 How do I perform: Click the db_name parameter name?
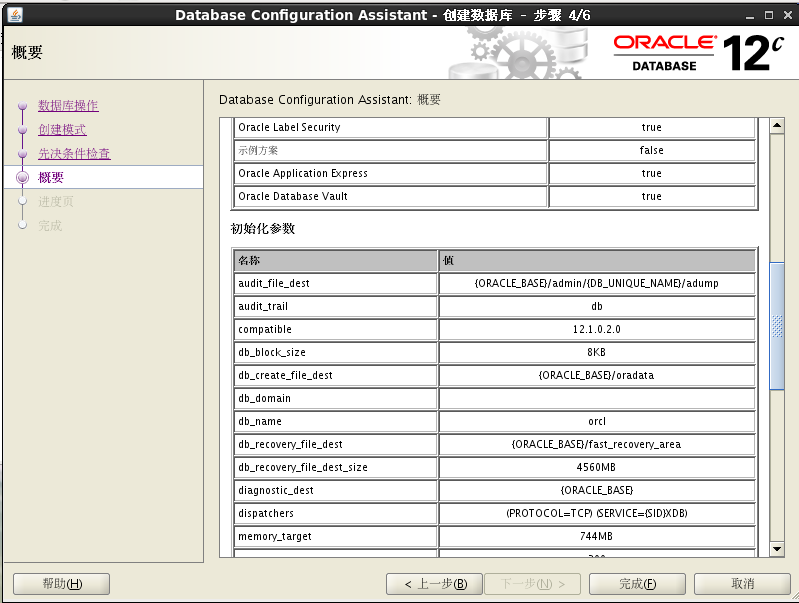[335, 421]
